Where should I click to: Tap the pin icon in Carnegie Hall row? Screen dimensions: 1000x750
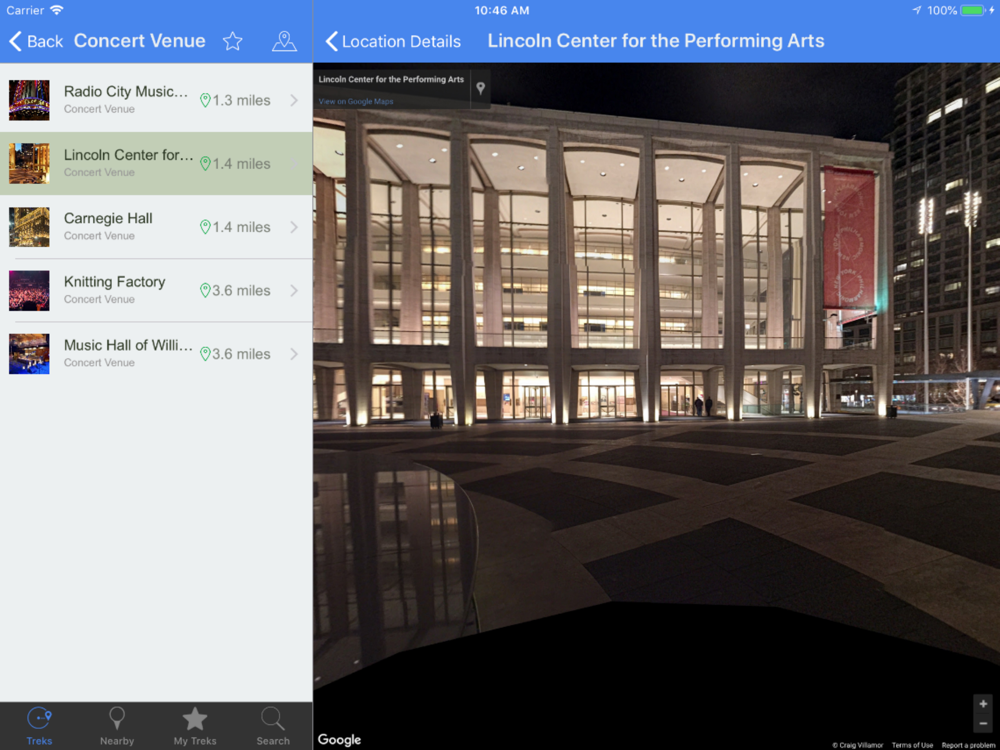[205, 227]
